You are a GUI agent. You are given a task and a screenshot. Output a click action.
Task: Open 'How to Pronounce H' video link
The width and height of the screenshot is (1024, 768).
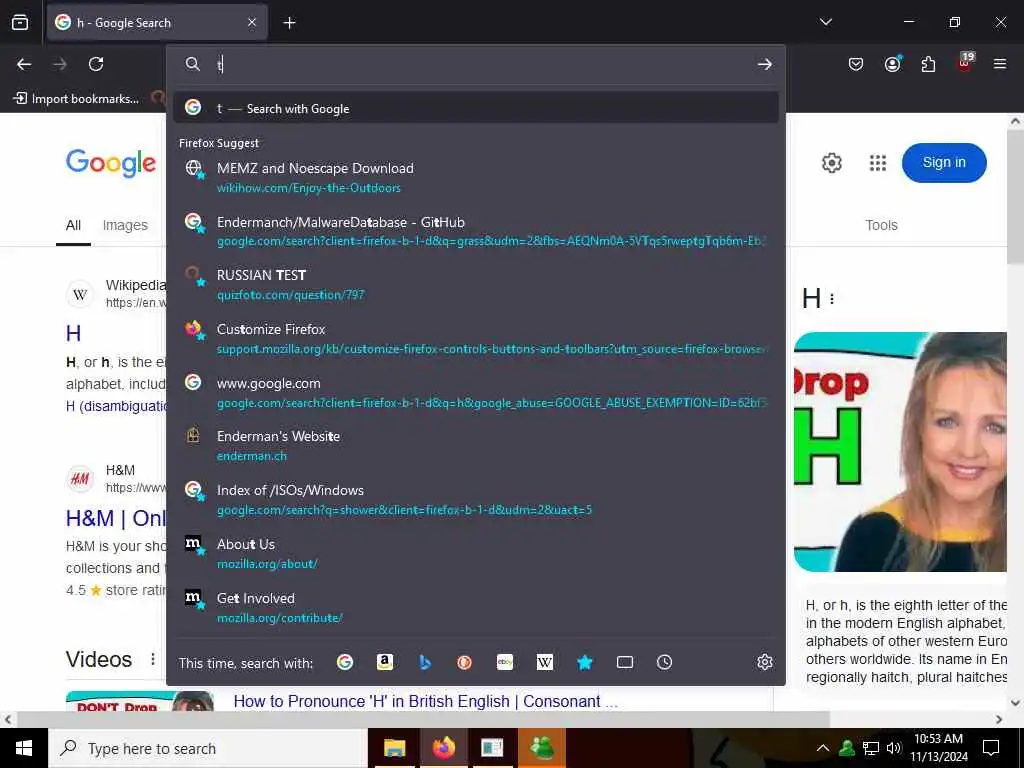(x=425, y=701)
